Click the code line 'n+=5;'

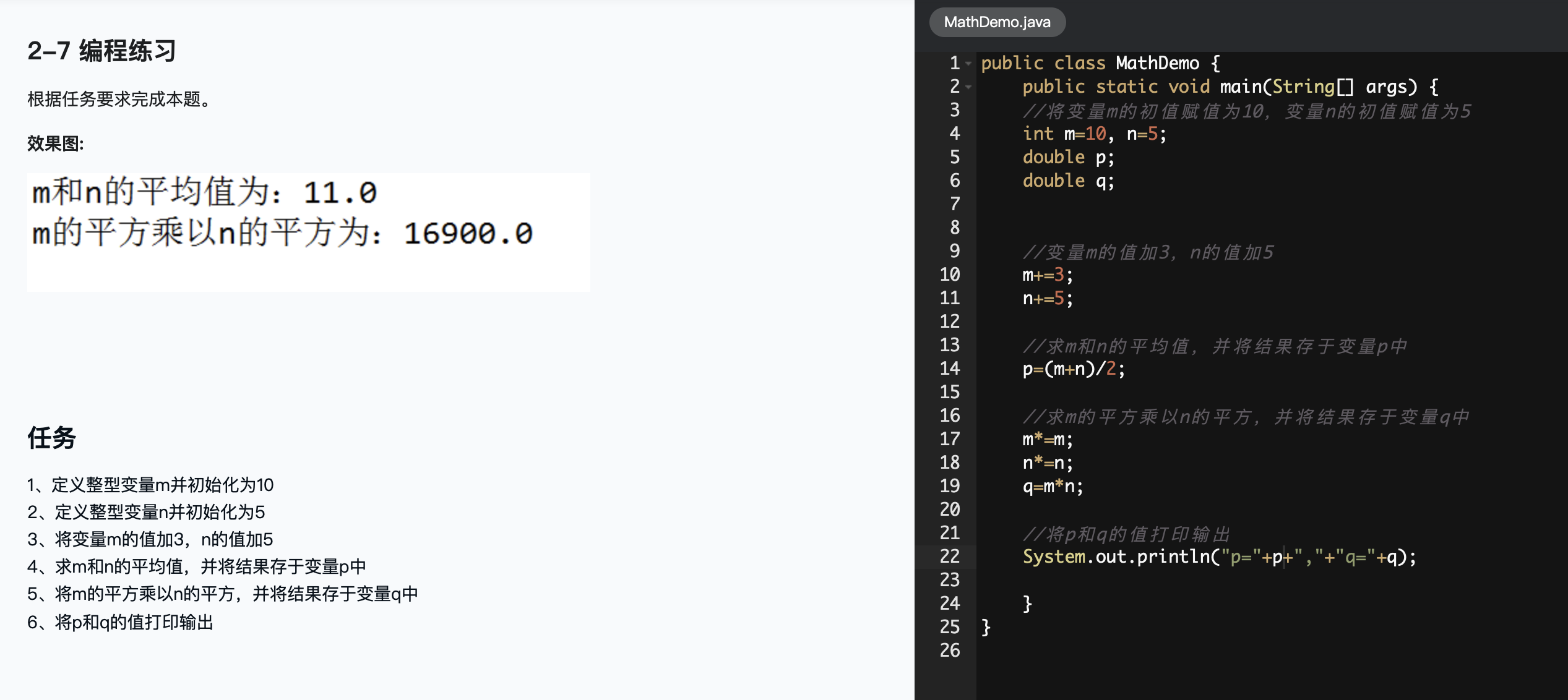pyautogui.click(x=1048, y=298)
